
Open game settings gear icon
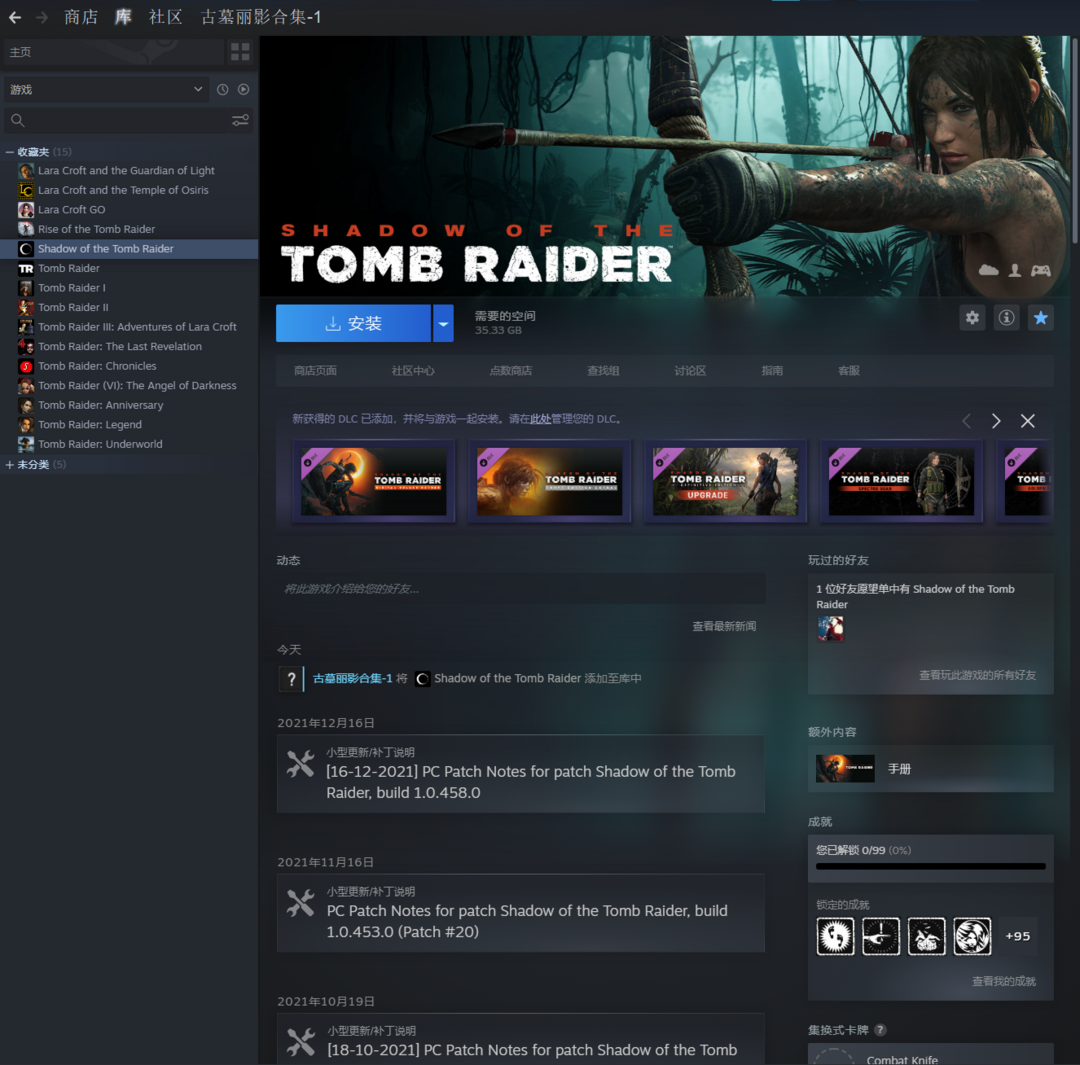tap(972, 318)
